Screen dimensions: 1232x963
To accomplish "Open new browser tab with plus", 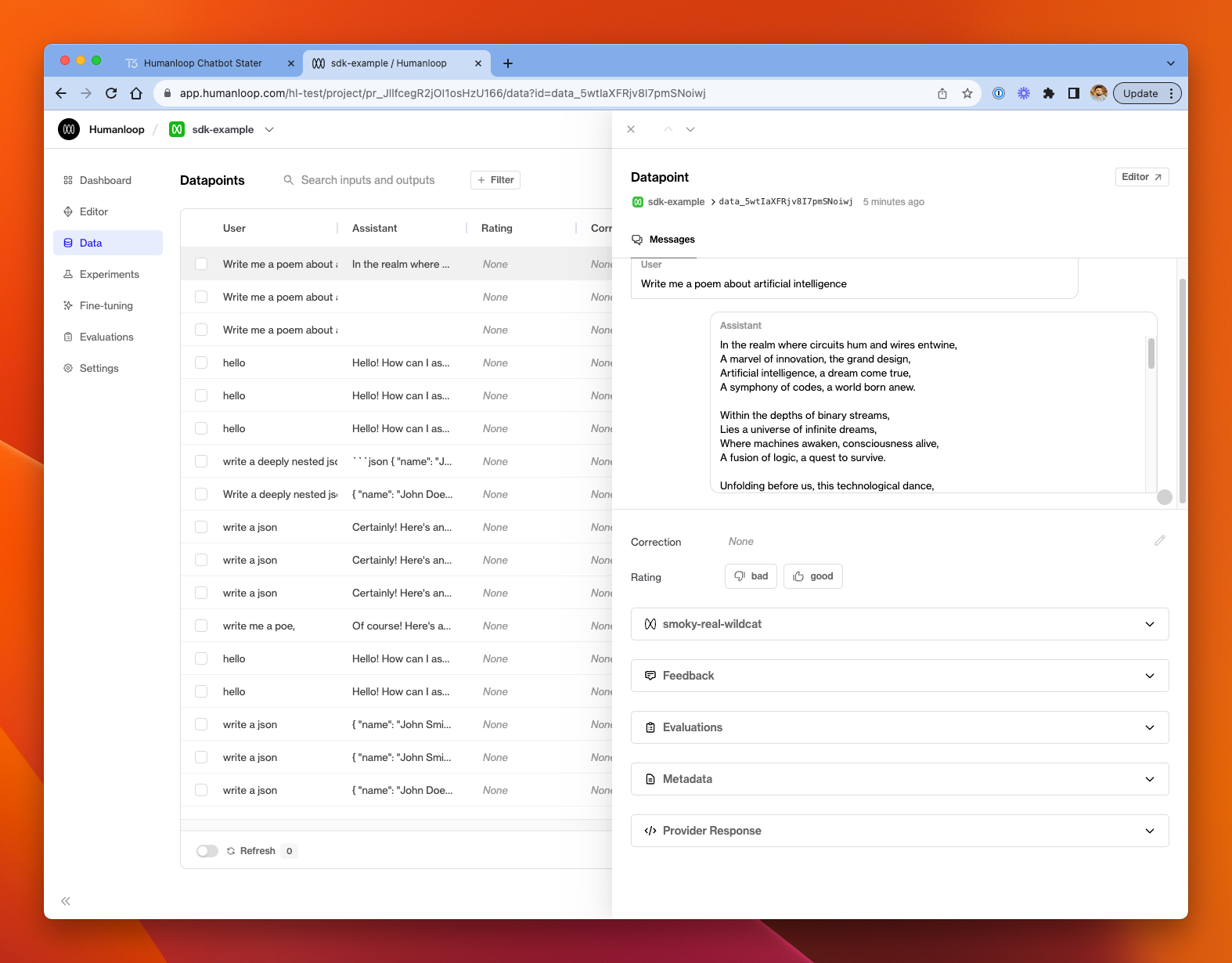I will pyautogui.click(x=508, y=63).
